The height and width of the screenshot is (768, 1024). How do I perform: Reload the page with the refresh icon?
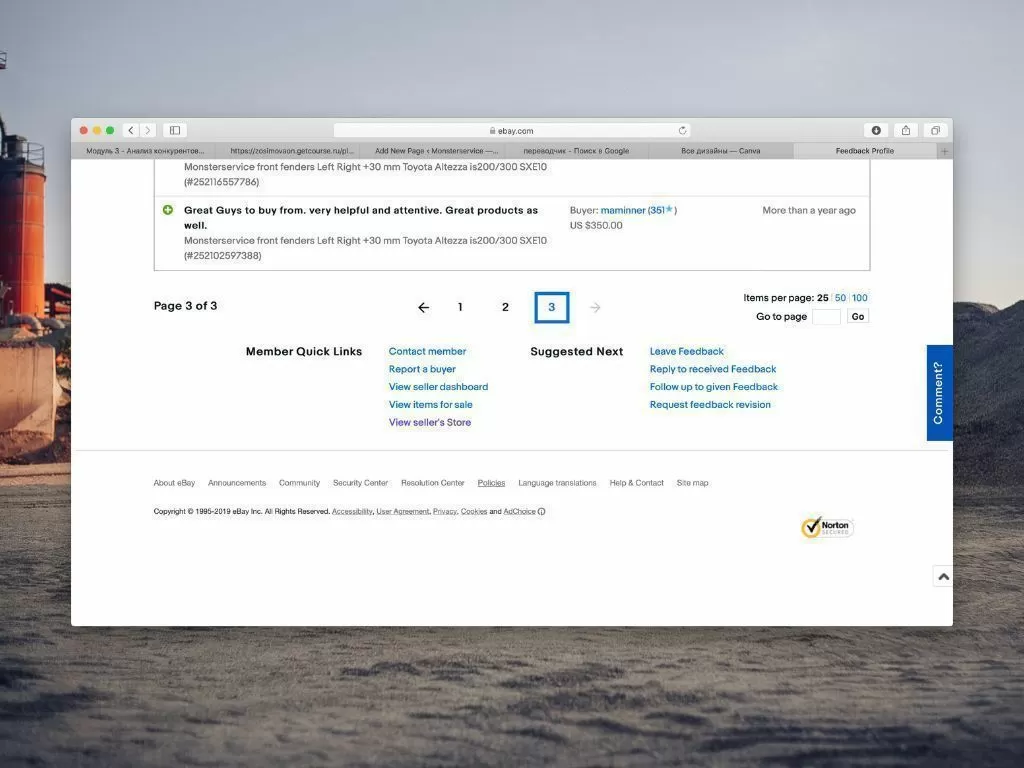[682, 130]
